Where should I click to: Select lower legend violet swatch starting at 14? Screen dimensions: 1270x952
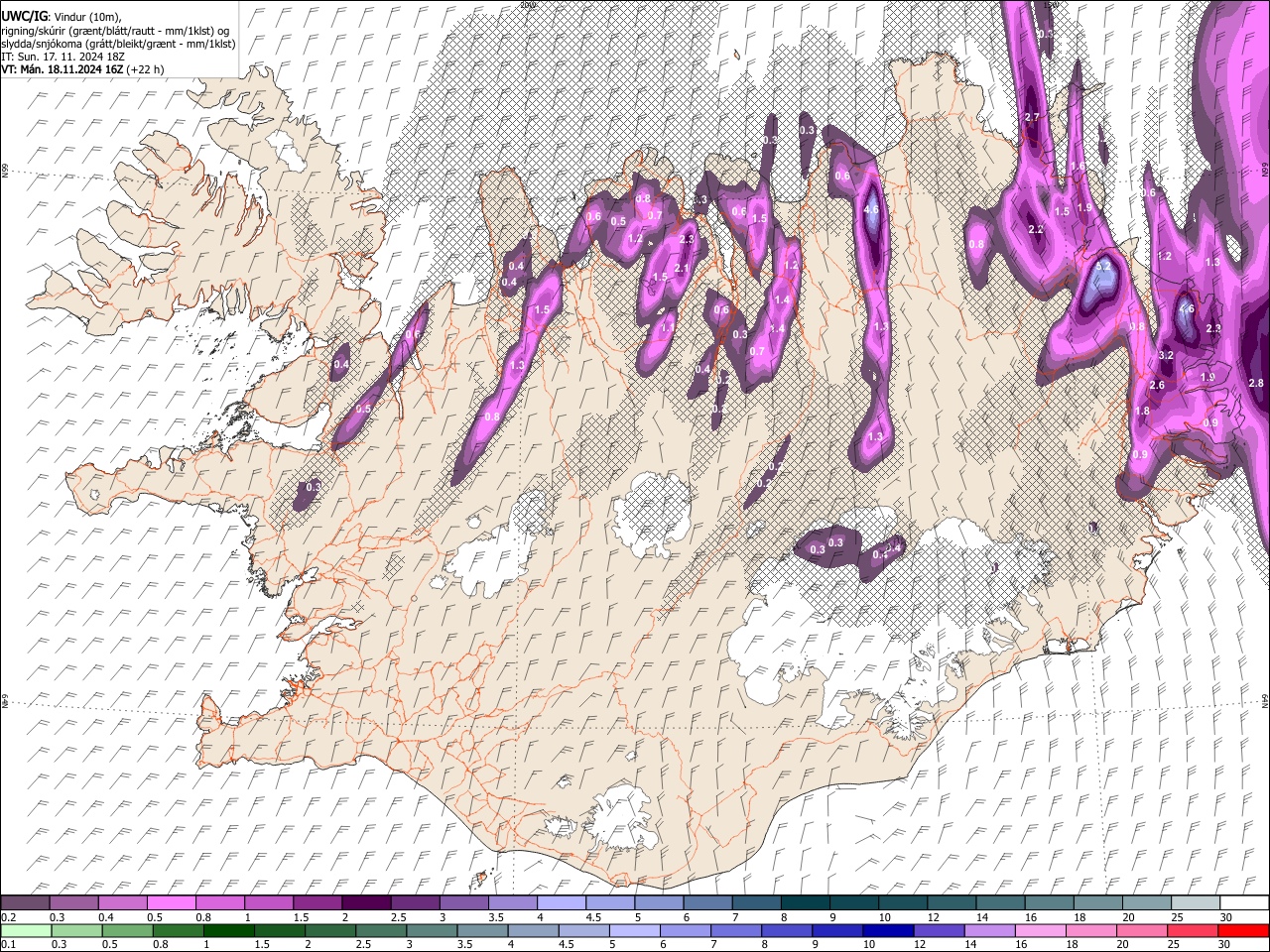tap(989, 930)
